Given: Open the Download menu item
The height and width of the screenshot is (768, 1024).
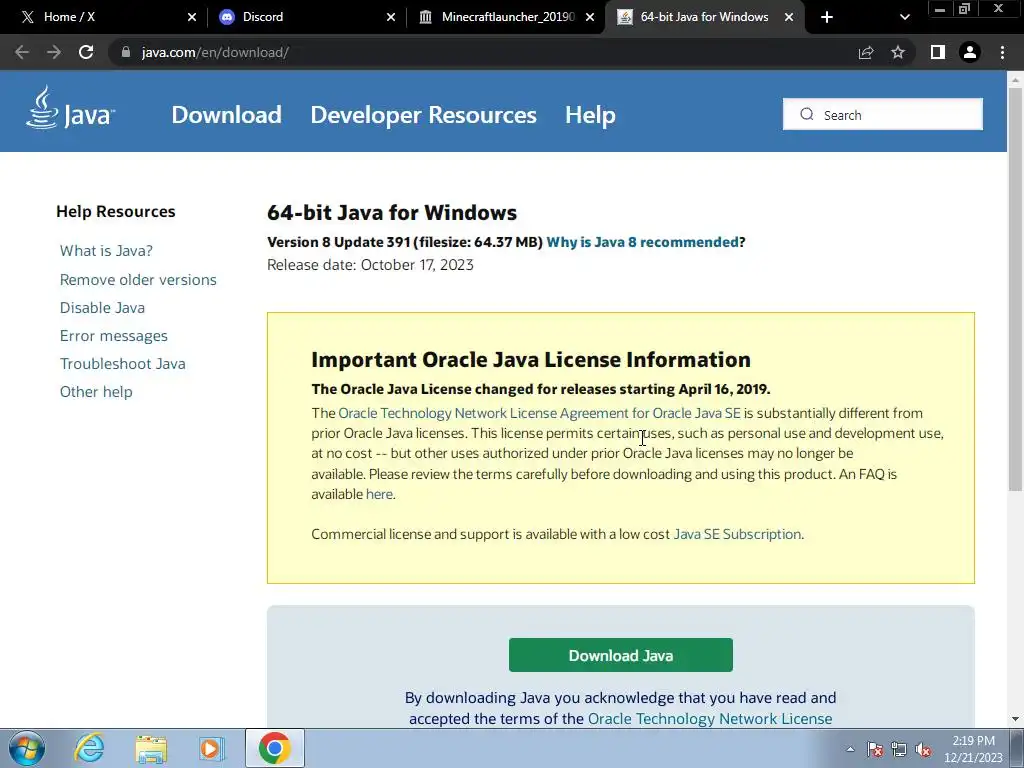Looking at the screenshot, I should (x=226, y=115).
